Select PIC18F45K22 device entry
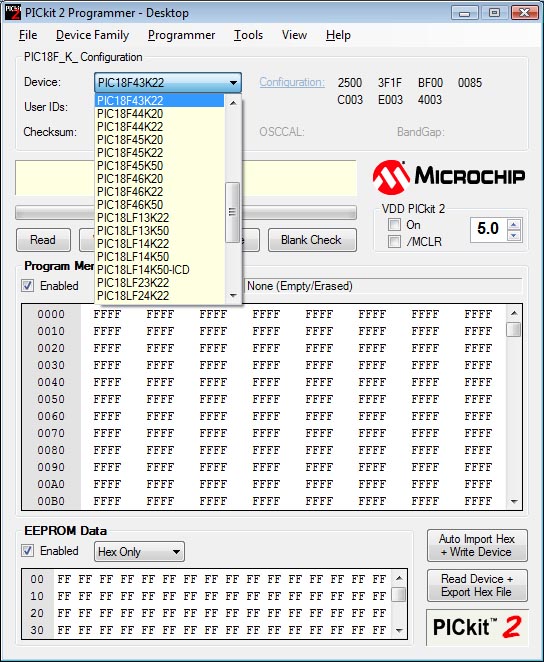This screenshot has height=662, width=544. coord(160,153)
